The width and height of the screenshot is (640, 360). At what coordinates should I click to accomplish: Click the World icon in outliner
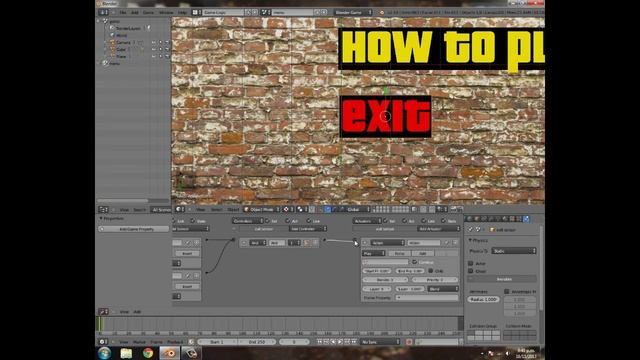112,36
